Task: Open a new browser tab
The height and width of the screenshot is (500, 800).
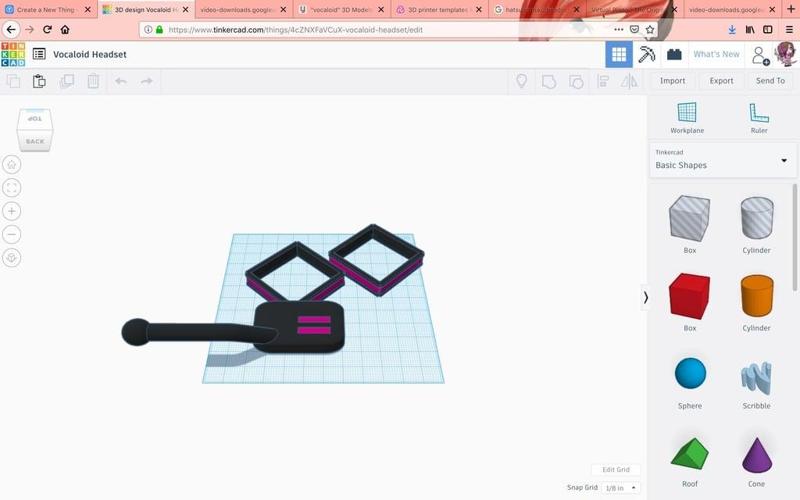Action: [x=791, y=9]
